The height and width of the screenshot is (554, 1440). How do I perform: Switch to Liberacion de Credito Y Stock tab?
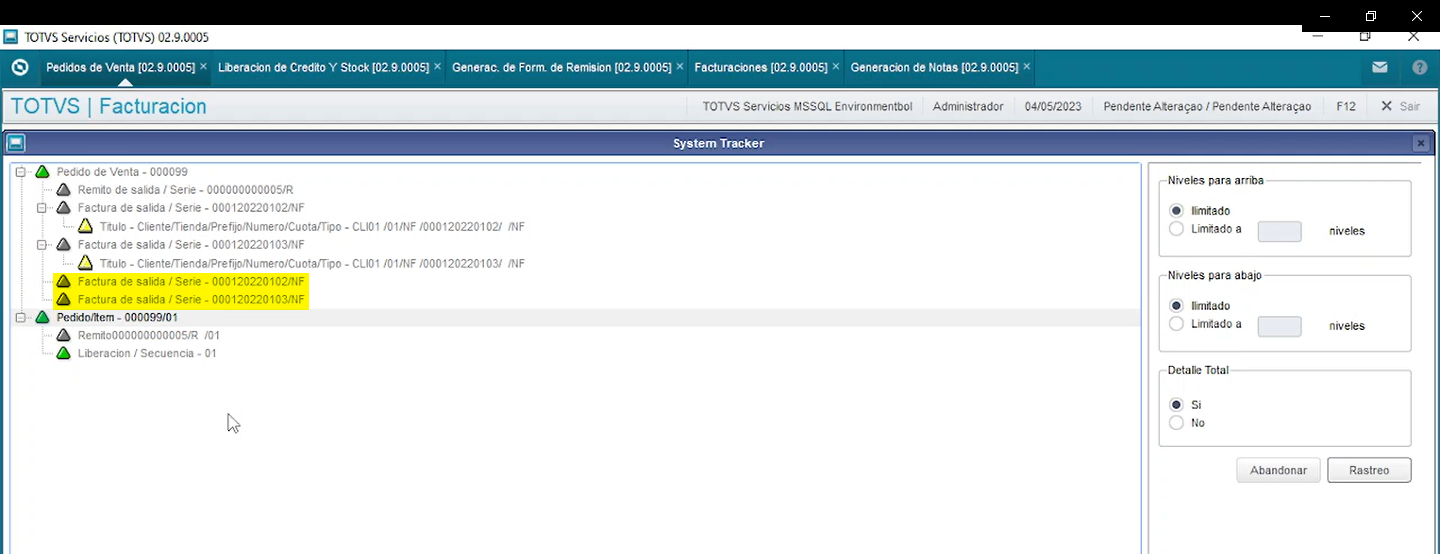coord(323,68)
